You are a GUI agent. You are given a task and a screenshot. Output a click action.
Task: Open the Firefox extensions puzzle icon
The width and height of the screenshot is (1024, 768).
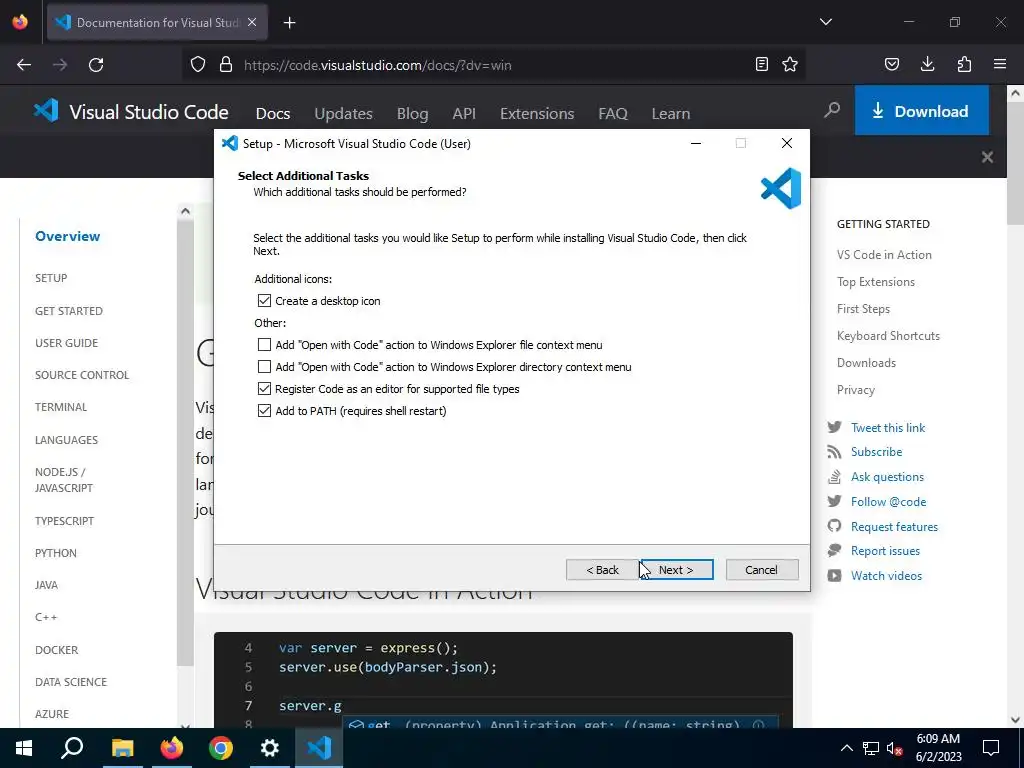[964, 65]
